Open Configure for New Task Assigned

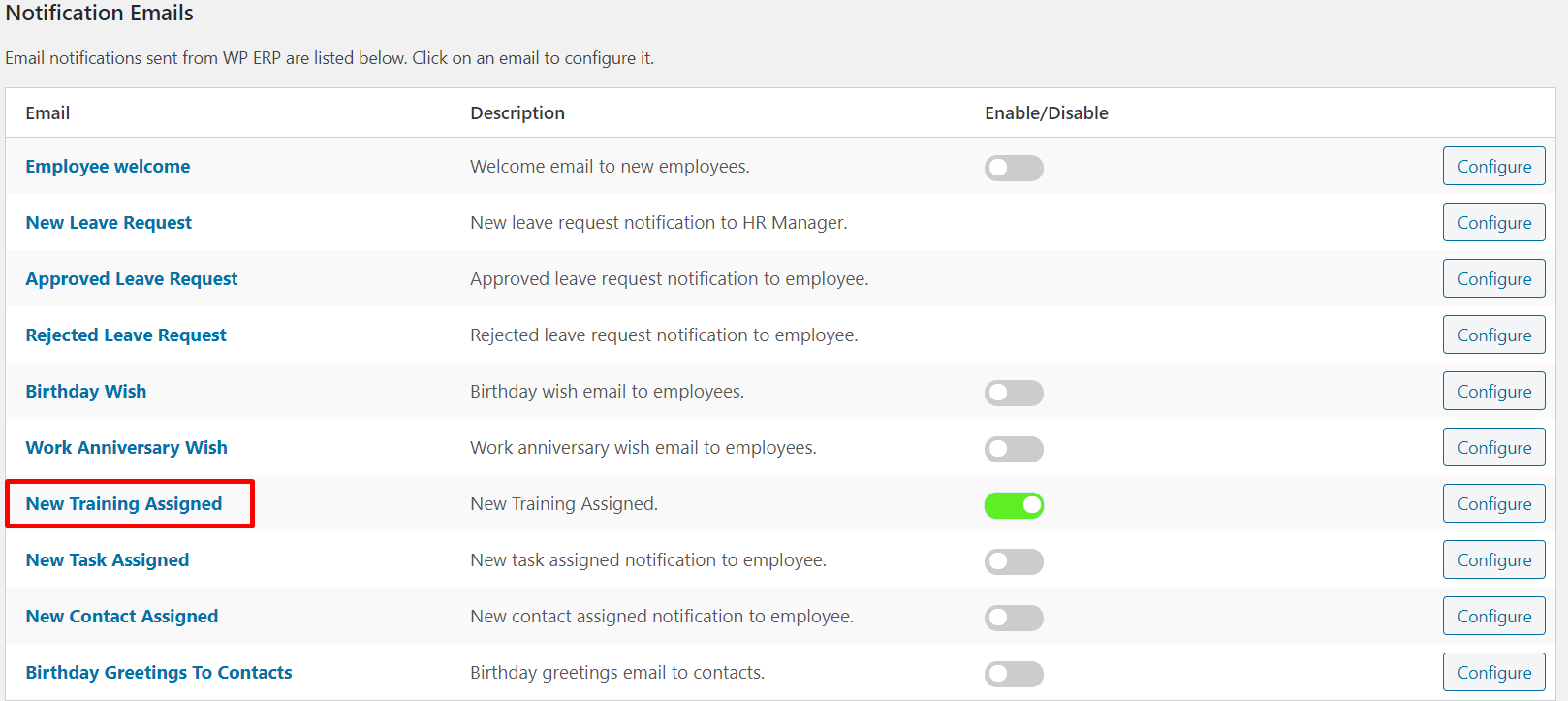tap(1493, 559)
